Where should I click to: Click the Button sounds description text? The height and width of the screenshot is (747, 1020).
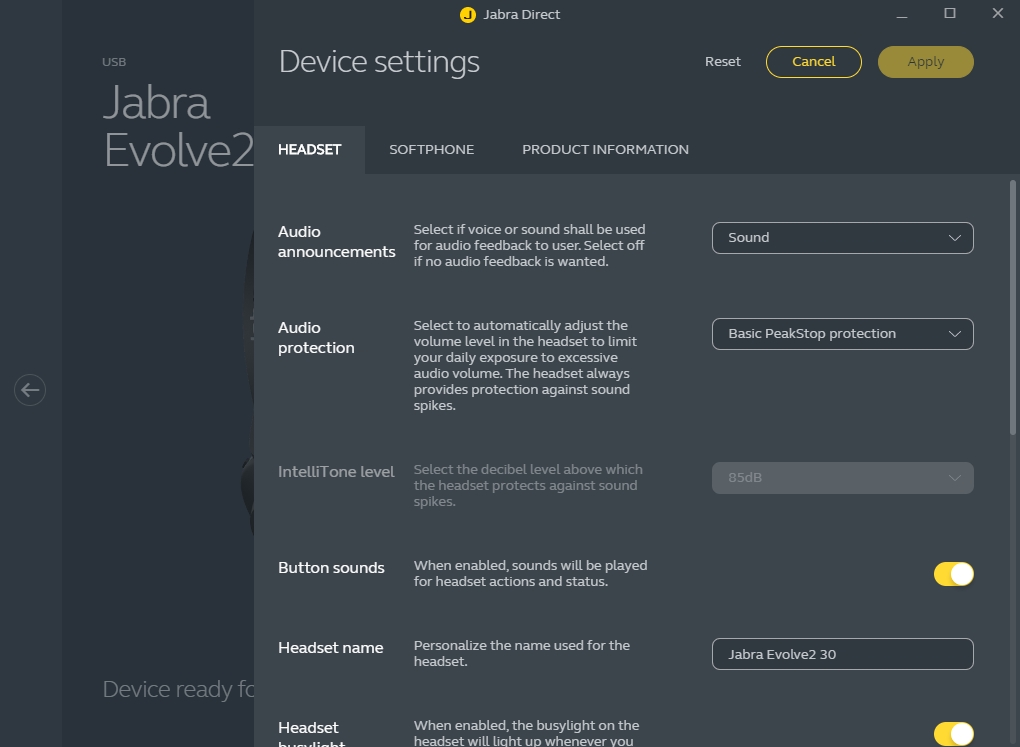point(530,573)
